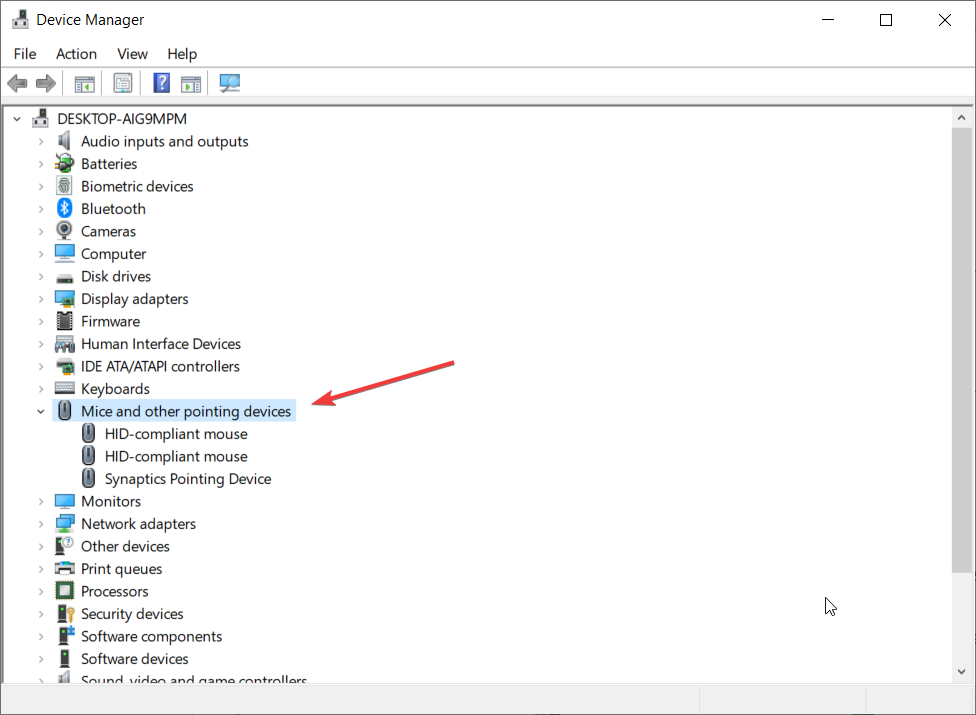Viewport: 976px width, 715px height.
Task: Expand the Bluetooth node chevron
Action: click(41, 209)
